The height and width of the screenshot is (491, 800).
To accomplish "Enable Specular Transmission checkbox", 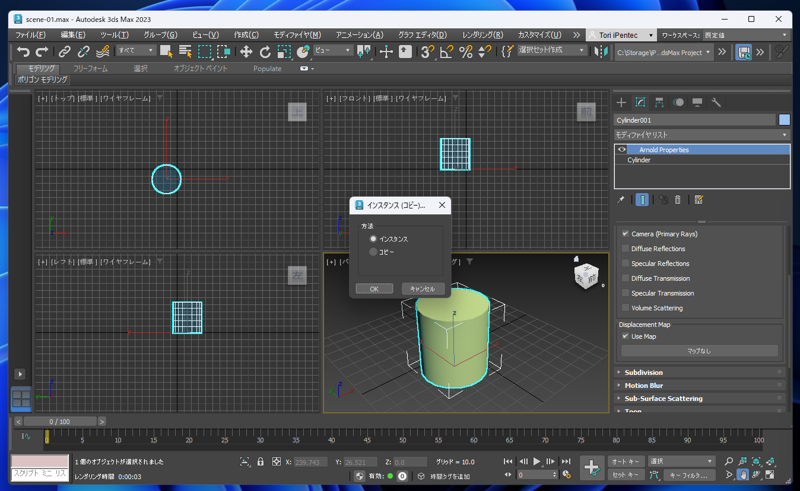I will pos(626,293).
